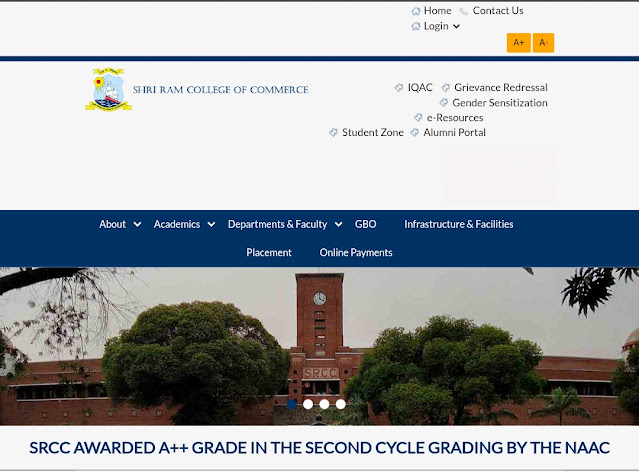
Task: Click the phone icon beside Contact Us
Action: point(464,11)
